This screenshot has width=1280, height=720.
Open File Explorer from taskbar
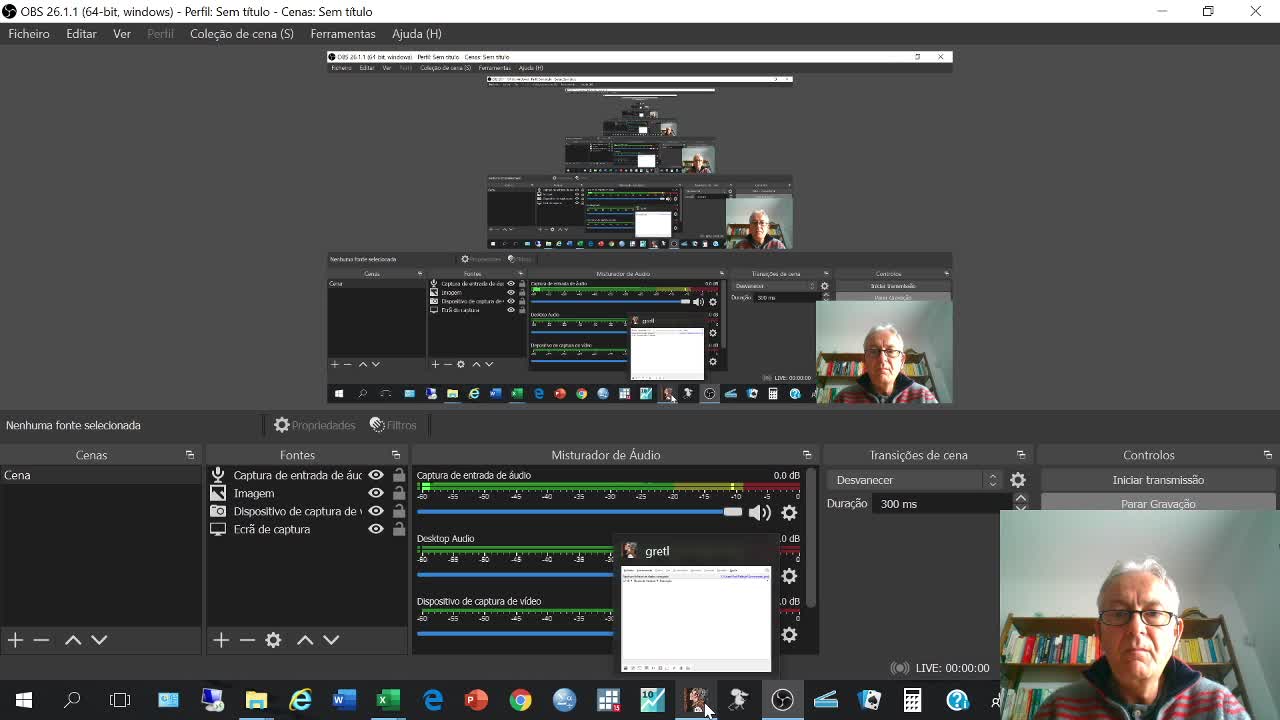pyautogui.click(x=256, y=700)
